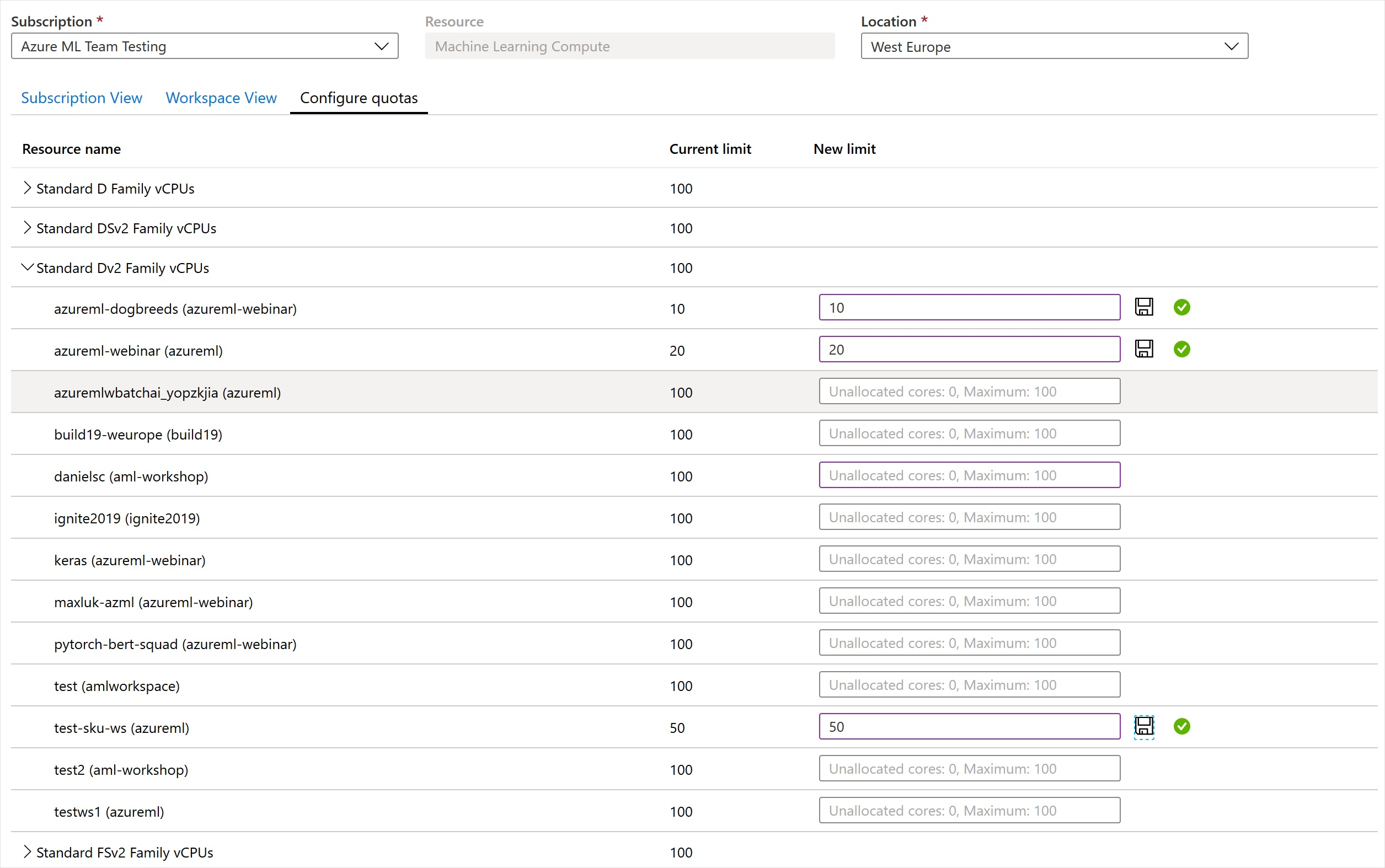1385x868 pixels.
Task: Click new limit field for build19-weurope
Action: [x=969, y=433]
